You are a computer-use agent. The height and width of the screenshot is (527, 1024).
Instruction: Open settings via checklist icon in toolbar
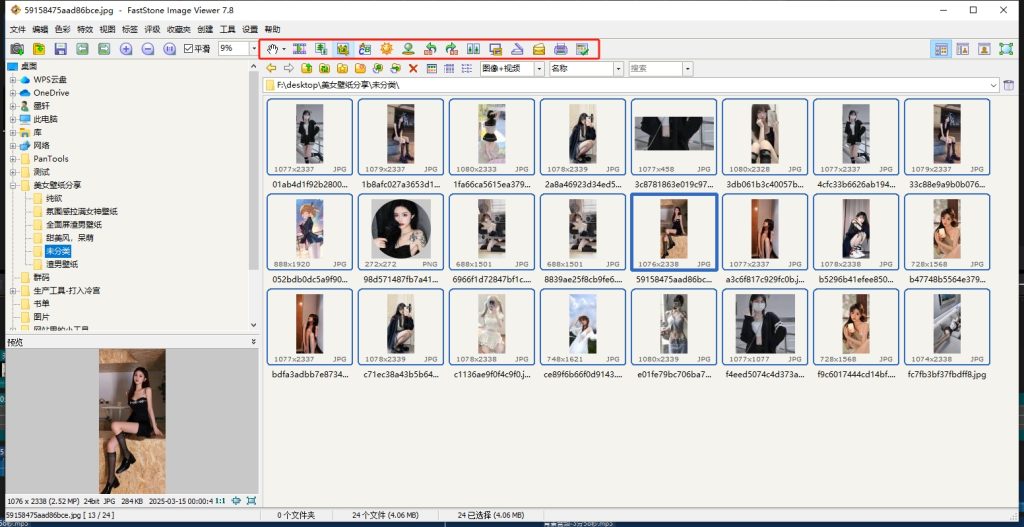click(x=583, y=48)
